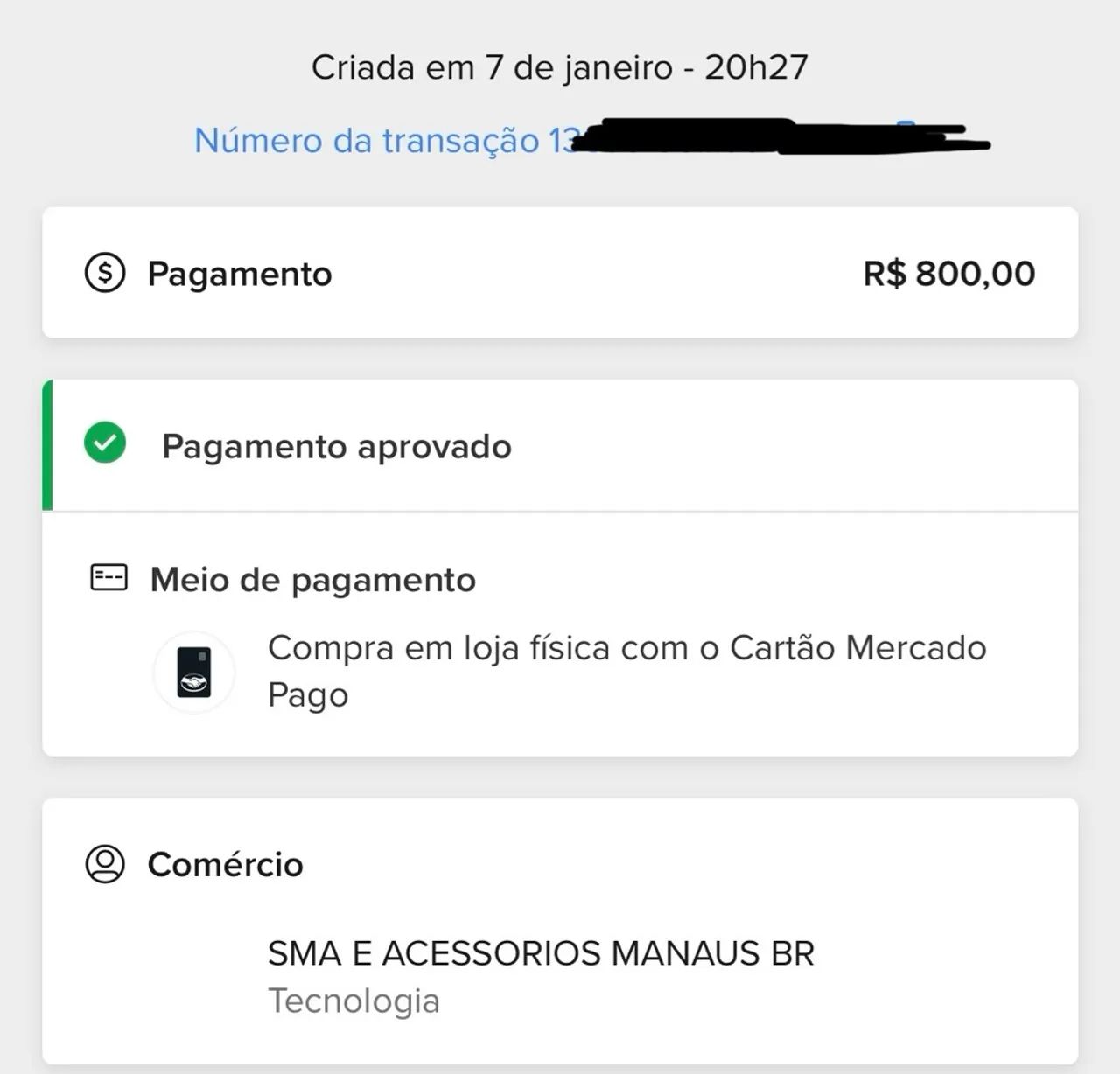
Task: Tap the black Cartão Mercado Pago card icon
Action: (194, 673)
